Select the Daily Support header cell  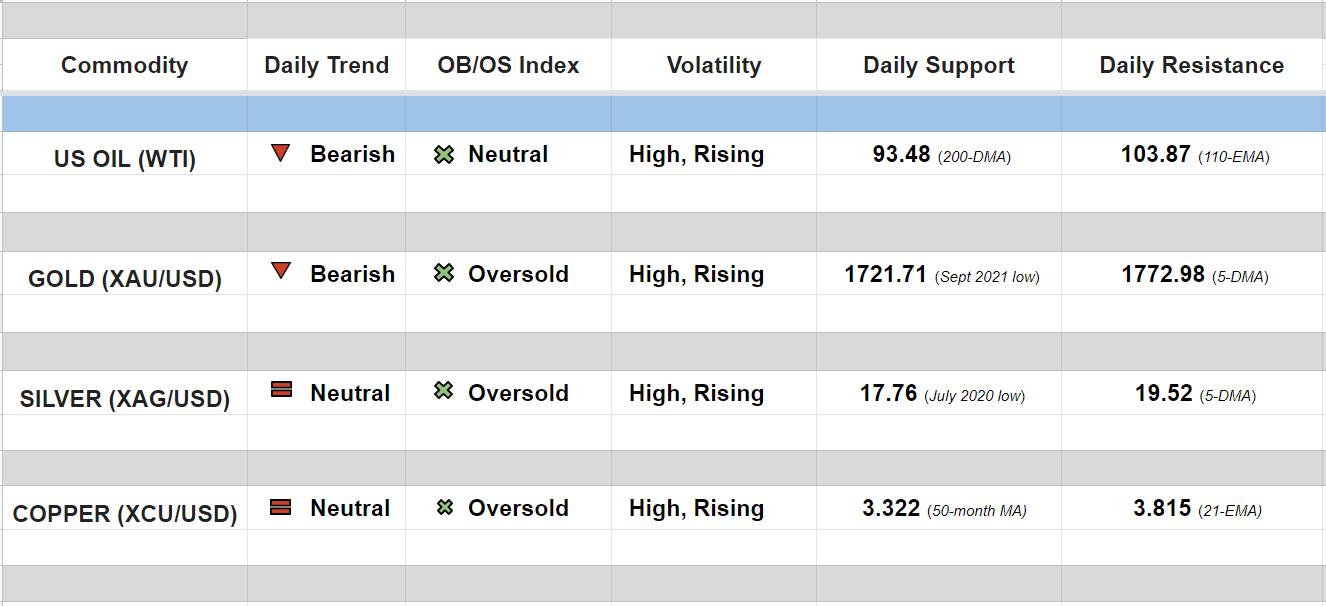(x=939, y=66)
